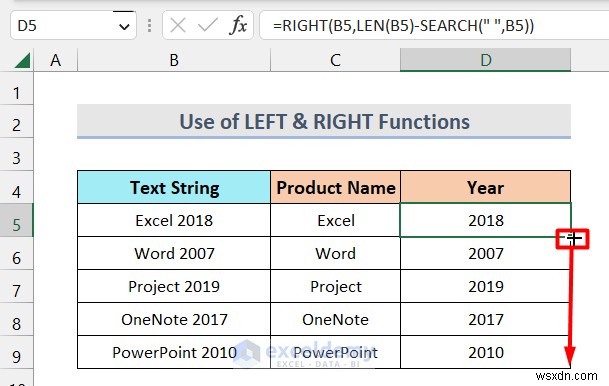The height and width of the screenshot is (386, 609).
Task: Select cell containing 'OneNote 2017'
Action: coord(174,319)
